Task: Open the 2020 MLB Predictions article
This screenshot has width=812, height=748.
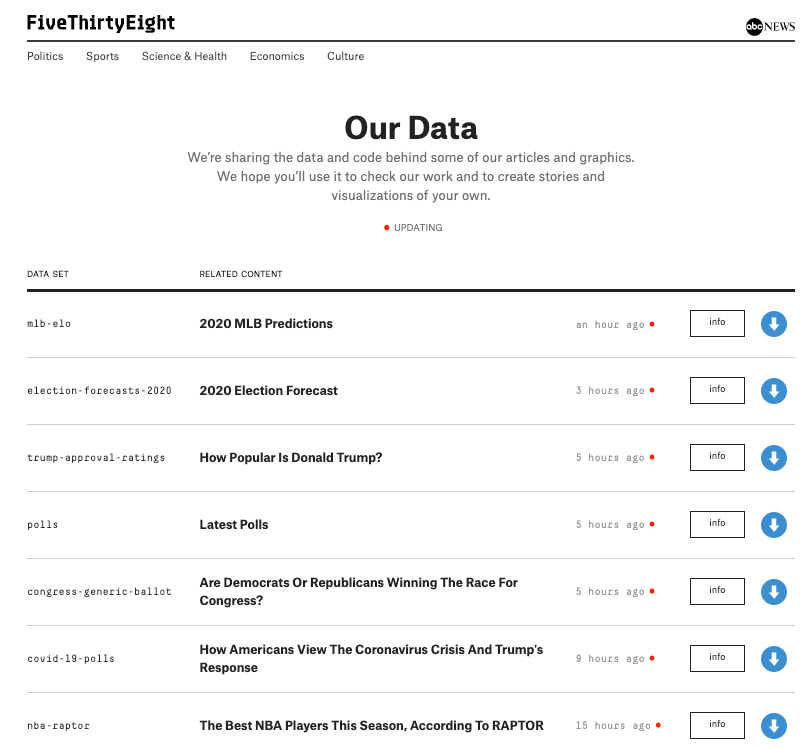Action: pos(266,323)
